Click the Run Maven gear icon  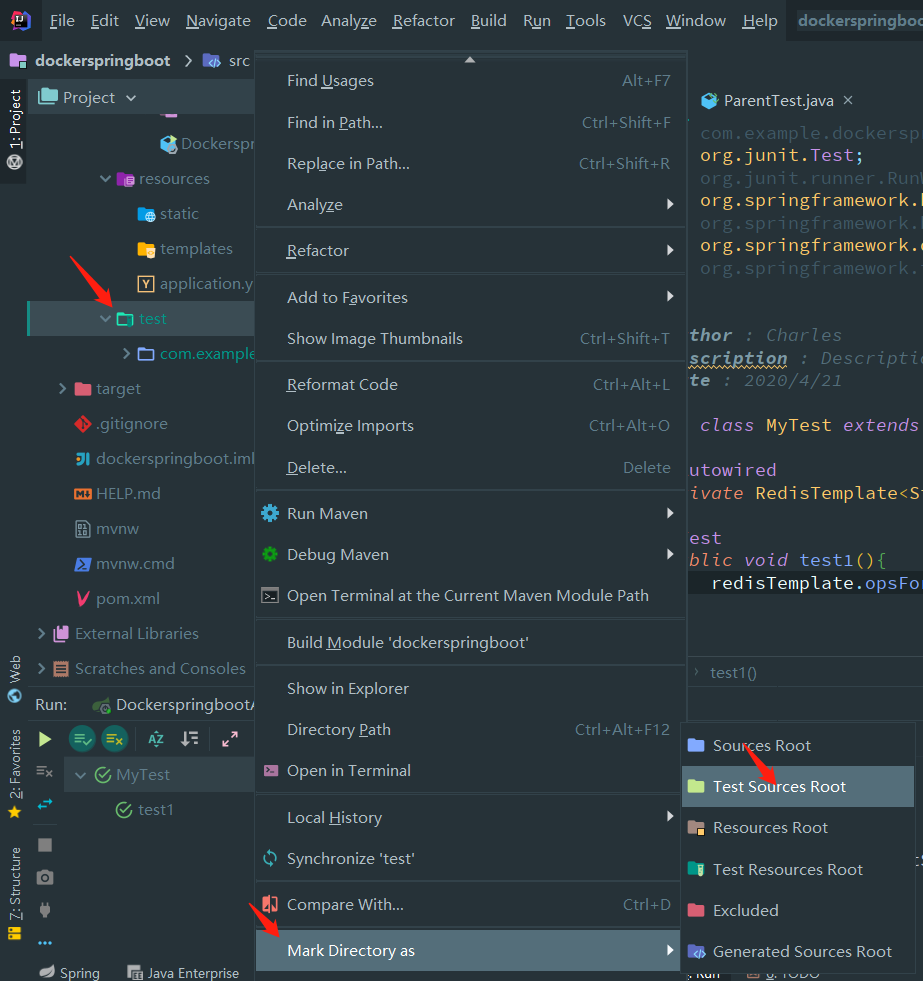[x=270, y=514]
